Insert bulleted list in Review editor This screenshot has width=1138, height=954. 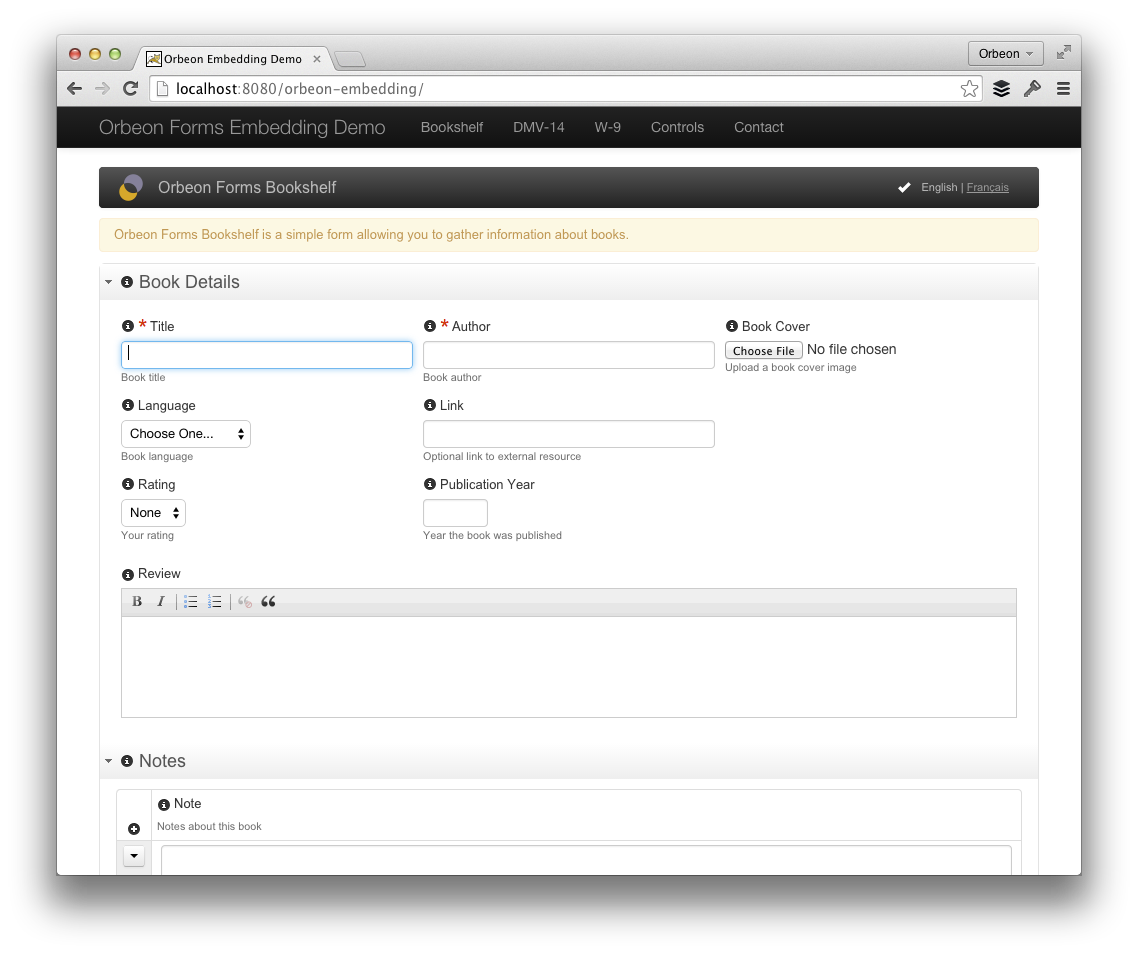pyautogui.click(x=190, y=602)
